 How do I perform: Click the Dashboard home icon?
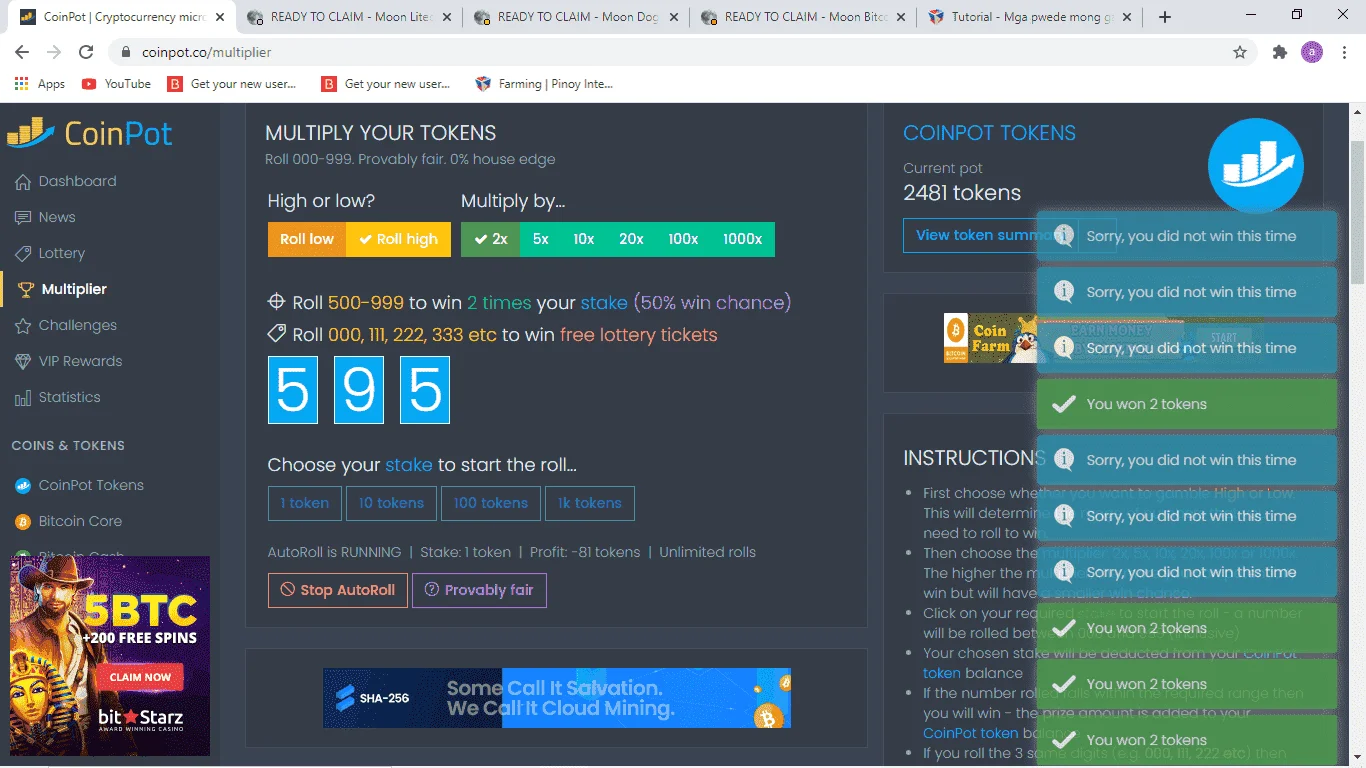coord(22,182)
